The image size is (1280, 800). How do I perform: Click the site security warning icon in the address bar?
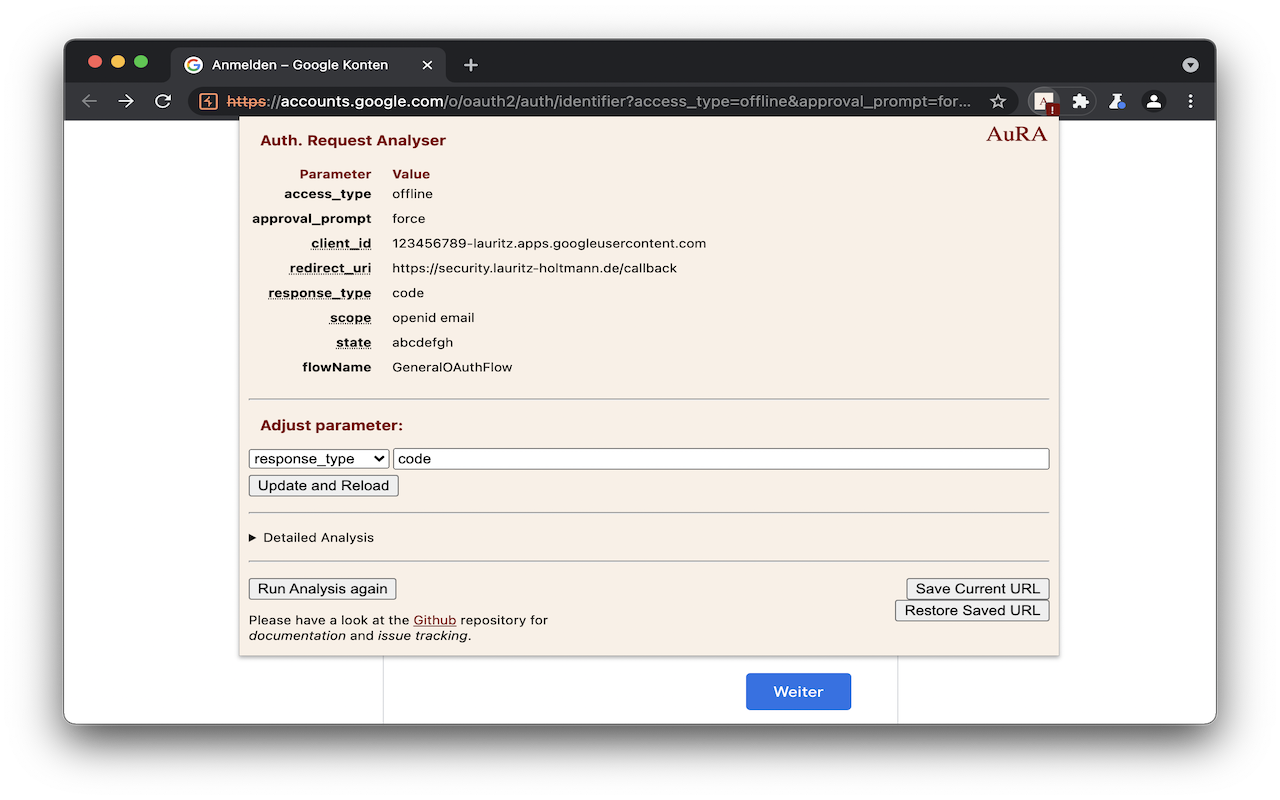click(x=208, y=101)
